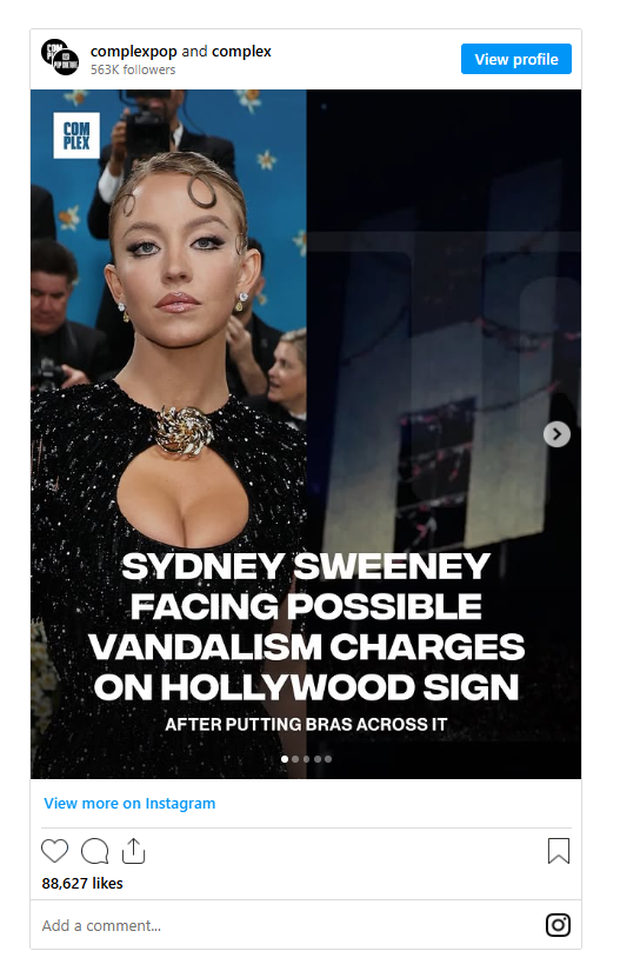Open View more on Instagram link

(129, 803)
